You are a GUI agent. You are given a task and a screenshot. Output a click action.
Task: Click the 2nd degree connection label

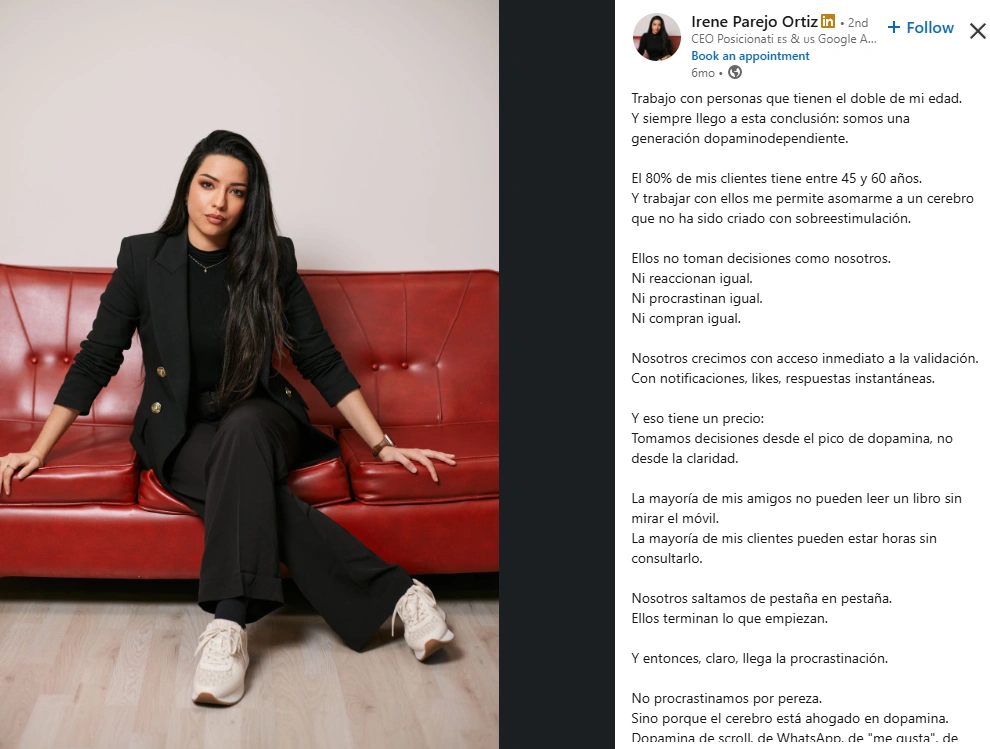click(857, 23)
